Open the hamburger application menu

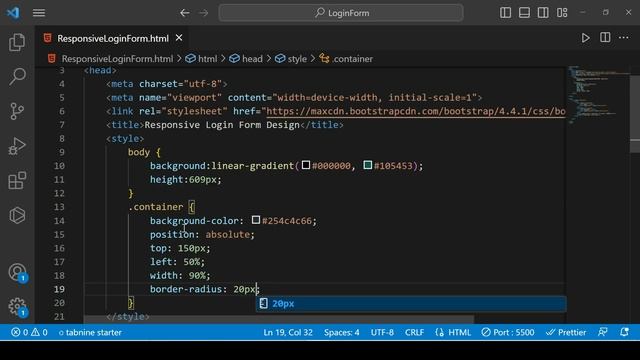coord(39,13)
